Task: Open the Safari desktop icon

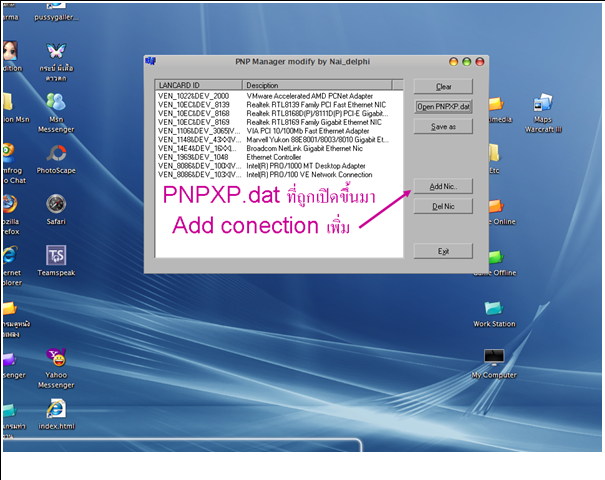Action: [56, 210]
